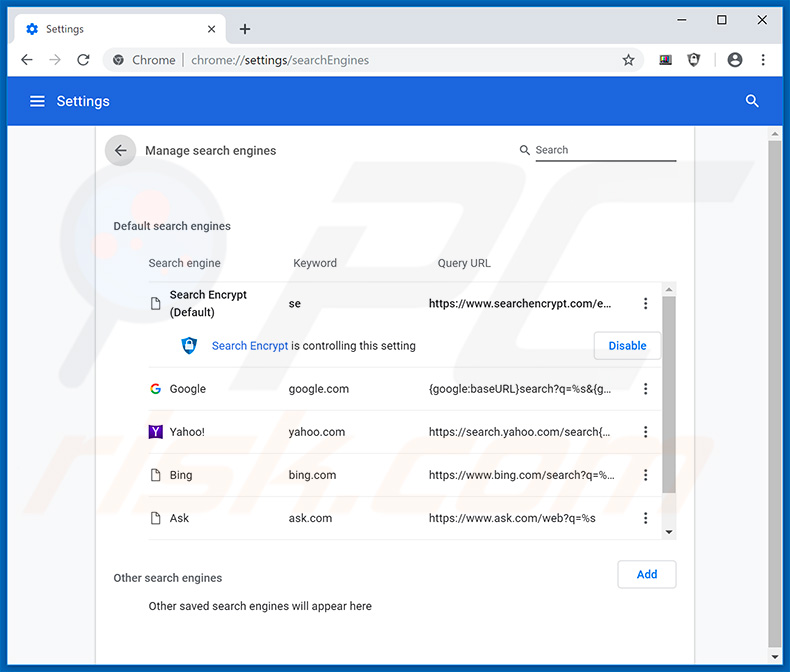The height and width of the screenshot is (672, 790).
Task: Click the Chrome site info icon
Action: [118, 60]
